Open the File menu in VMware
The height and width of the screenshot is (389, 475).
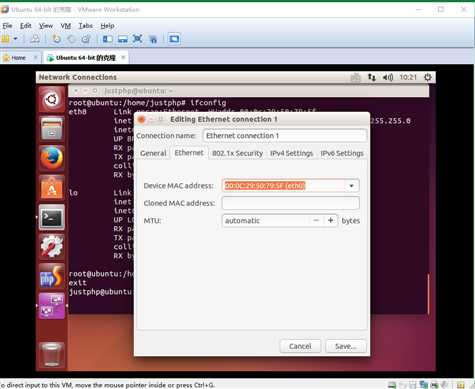tap(7, 26)
